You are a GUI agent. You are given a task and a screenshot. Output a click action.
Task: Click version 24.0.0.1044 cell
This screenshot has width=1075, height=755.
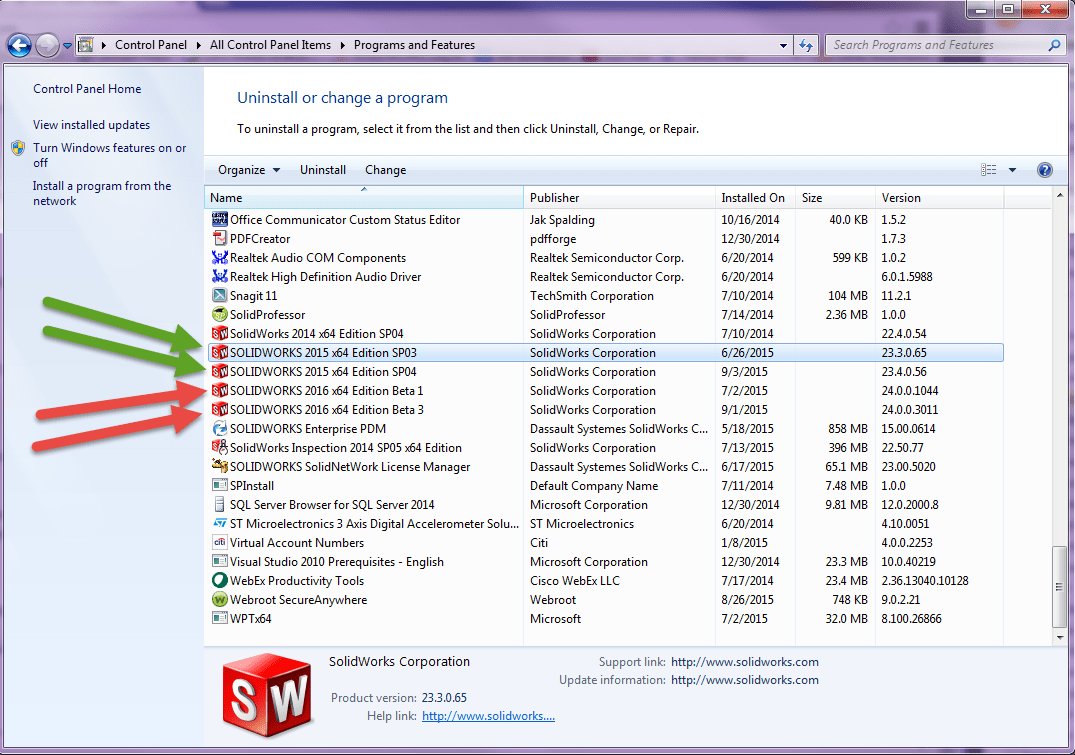coord(910,391)
